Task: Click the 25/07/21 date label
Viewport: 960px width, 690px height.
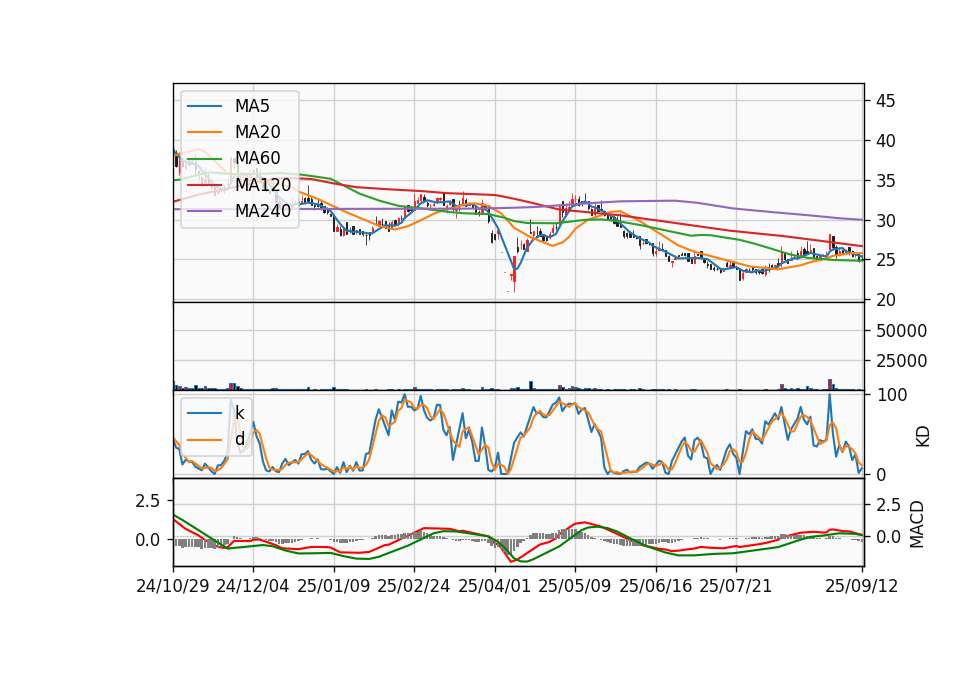Action: pos(736,587)
